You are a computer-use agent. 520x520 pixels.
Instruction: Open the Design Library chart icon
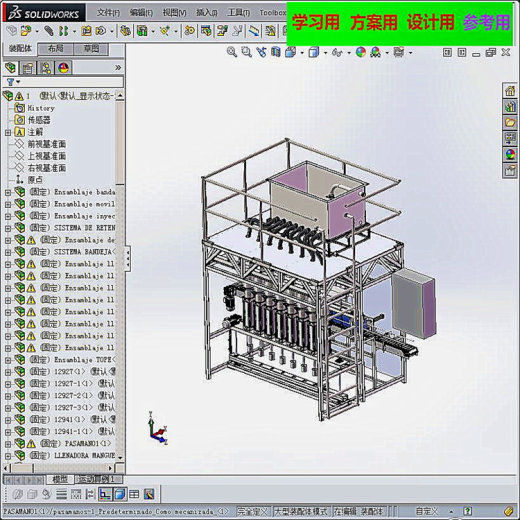click(510, 106)
